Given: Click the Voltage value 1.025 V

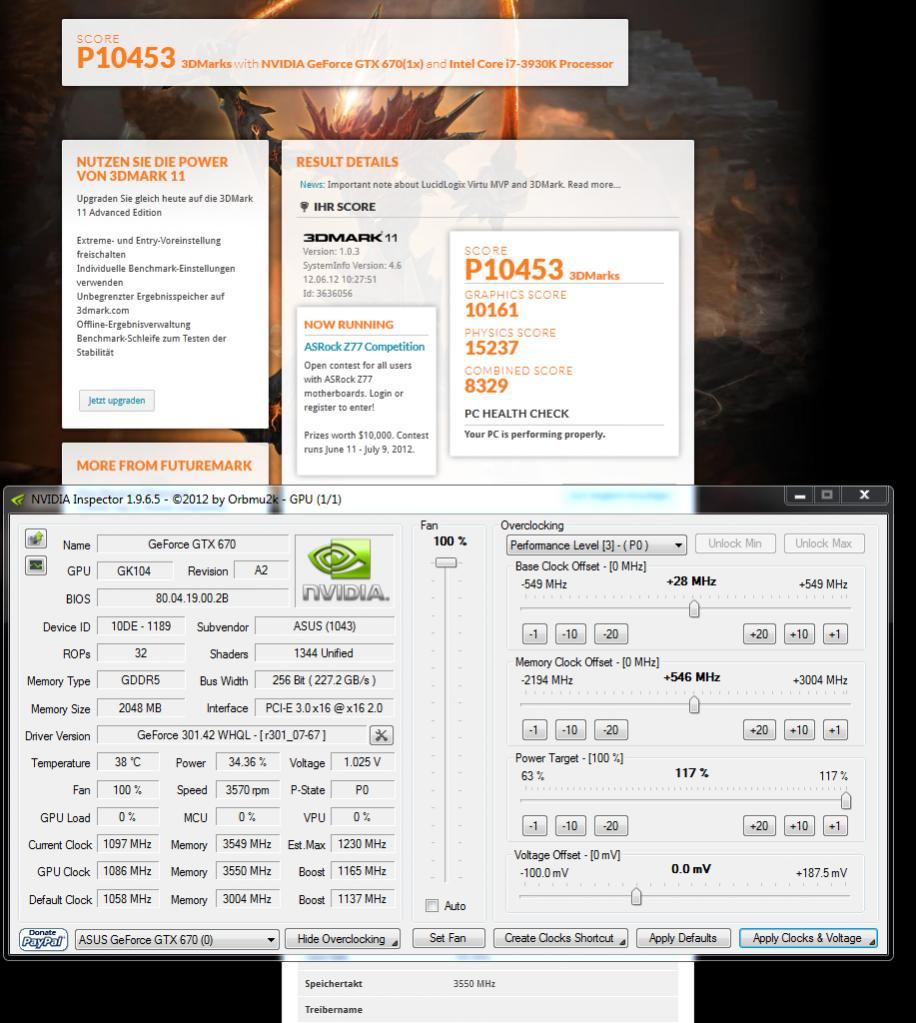Looking at the screenshot, I should pos(362,762).
